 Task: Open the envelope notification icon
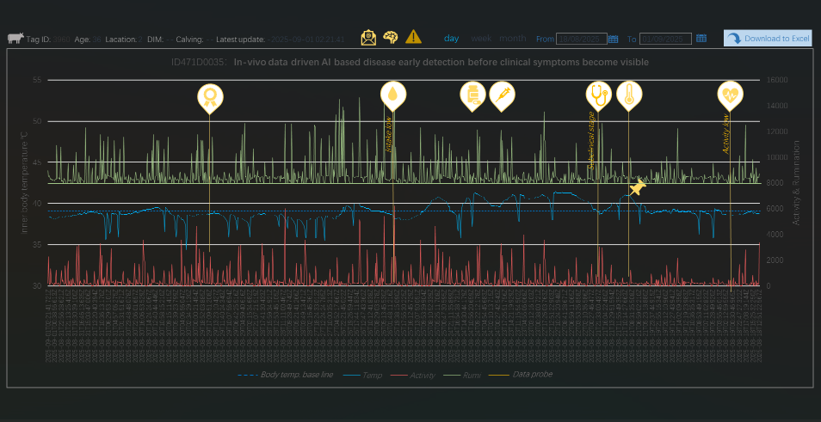click(368, 38)
